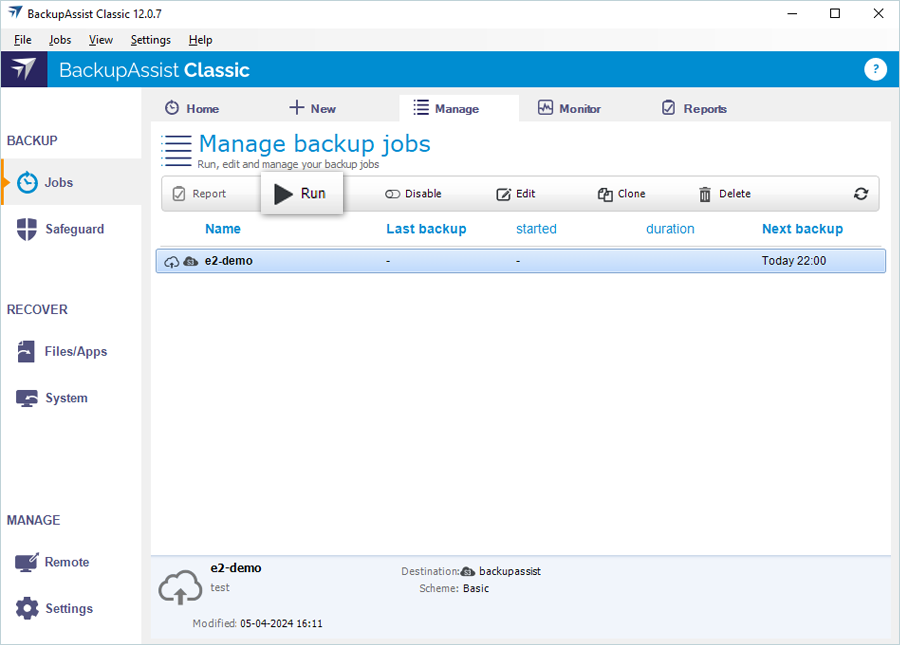Click Basic scheme value
The width and height of the screenshot is (900, 645).
pyautogui.click(x=476, y=589)
